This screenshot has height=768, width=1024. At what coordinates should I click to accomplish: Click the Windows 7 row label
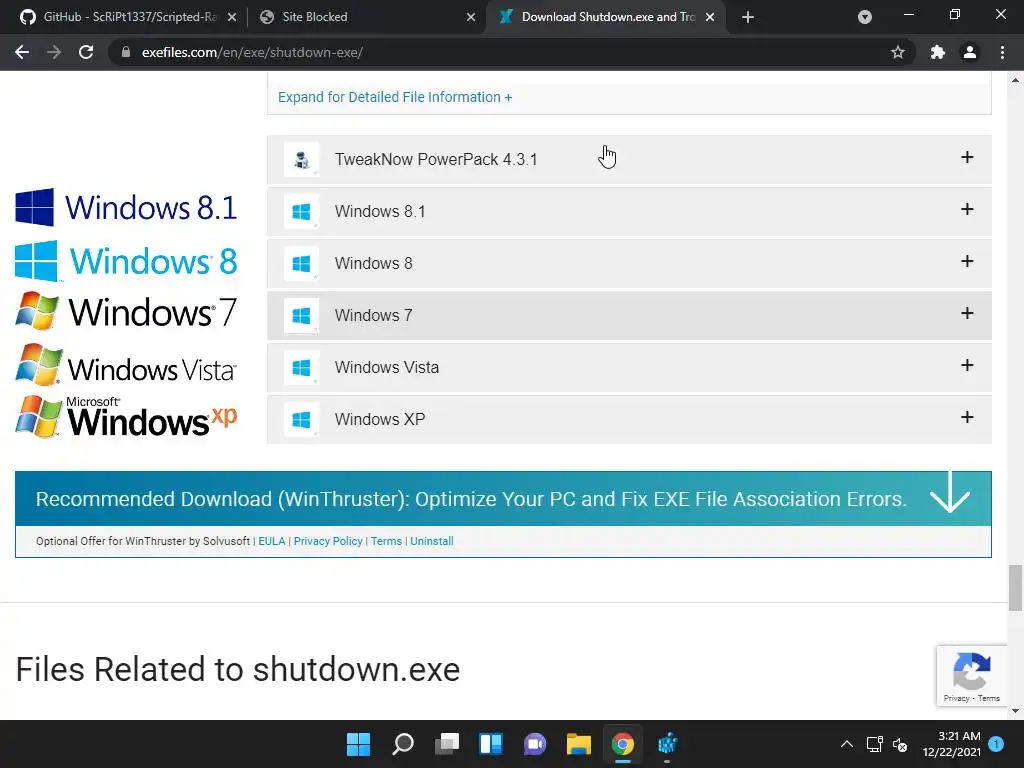(x=374, y=315)
